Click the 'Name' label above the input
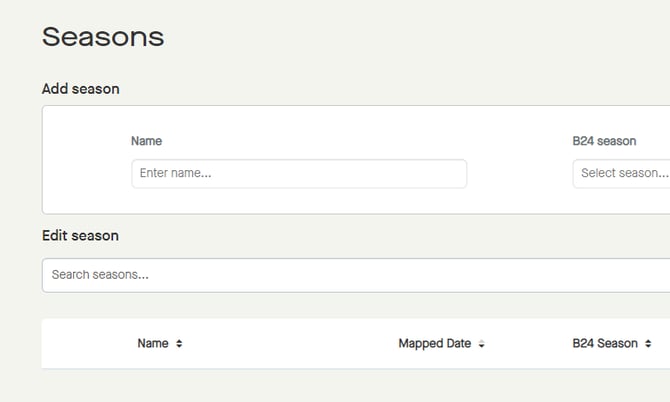This screenshot has width=670, height=402. click(x=146, y=141)
